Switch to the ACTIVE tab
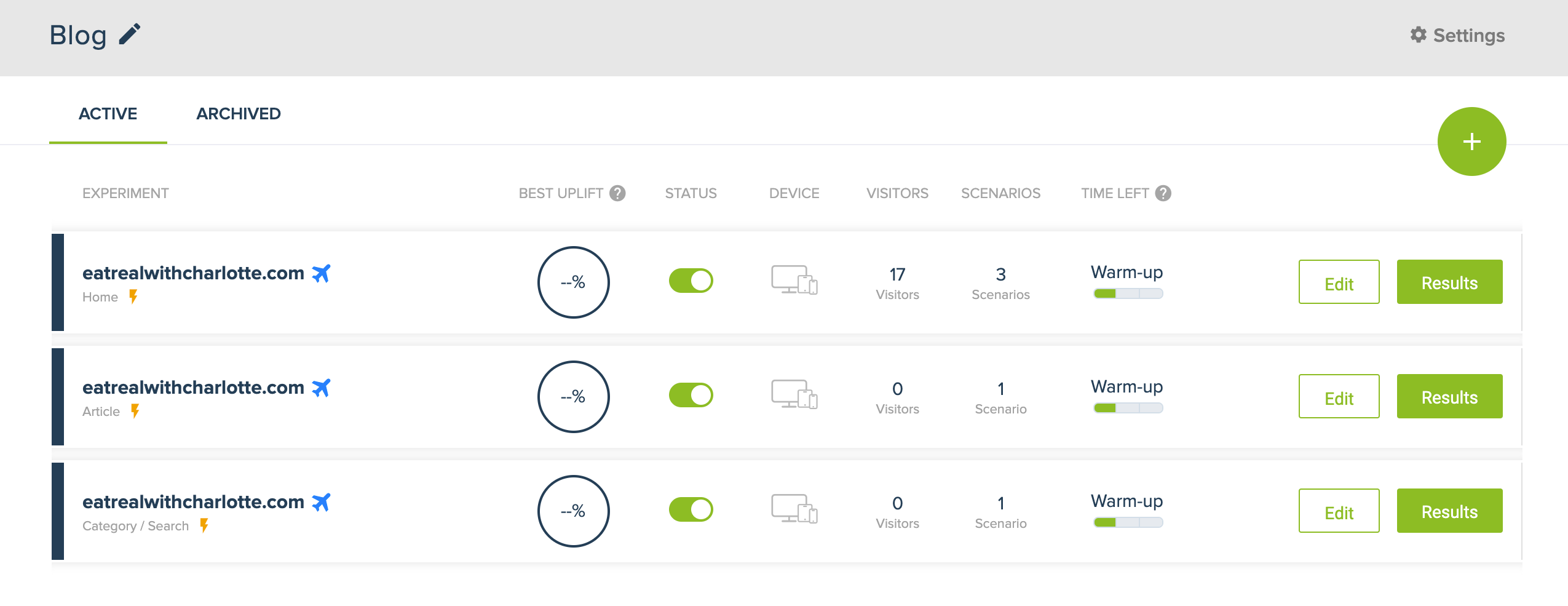Screen dimensions: 1568x606 (x=108, y=114)
